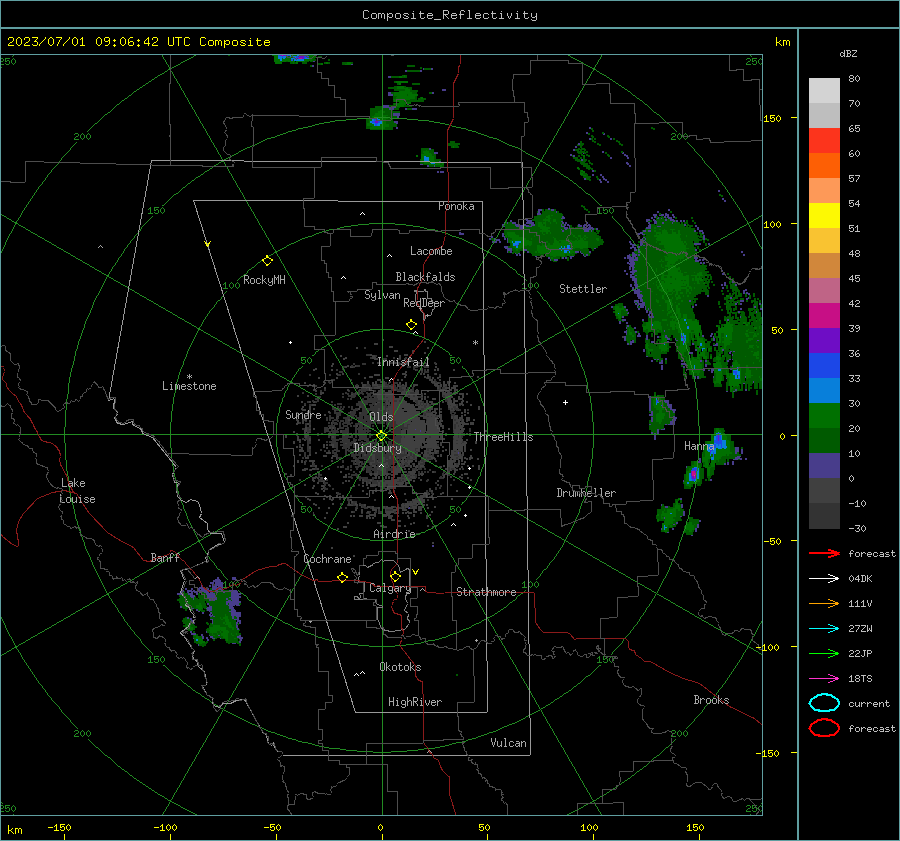Image resolution: width=900 pixels, height=841 pixels.
Task: Click the red 65 dBZ color swatch
Action: tap(824, 140)
